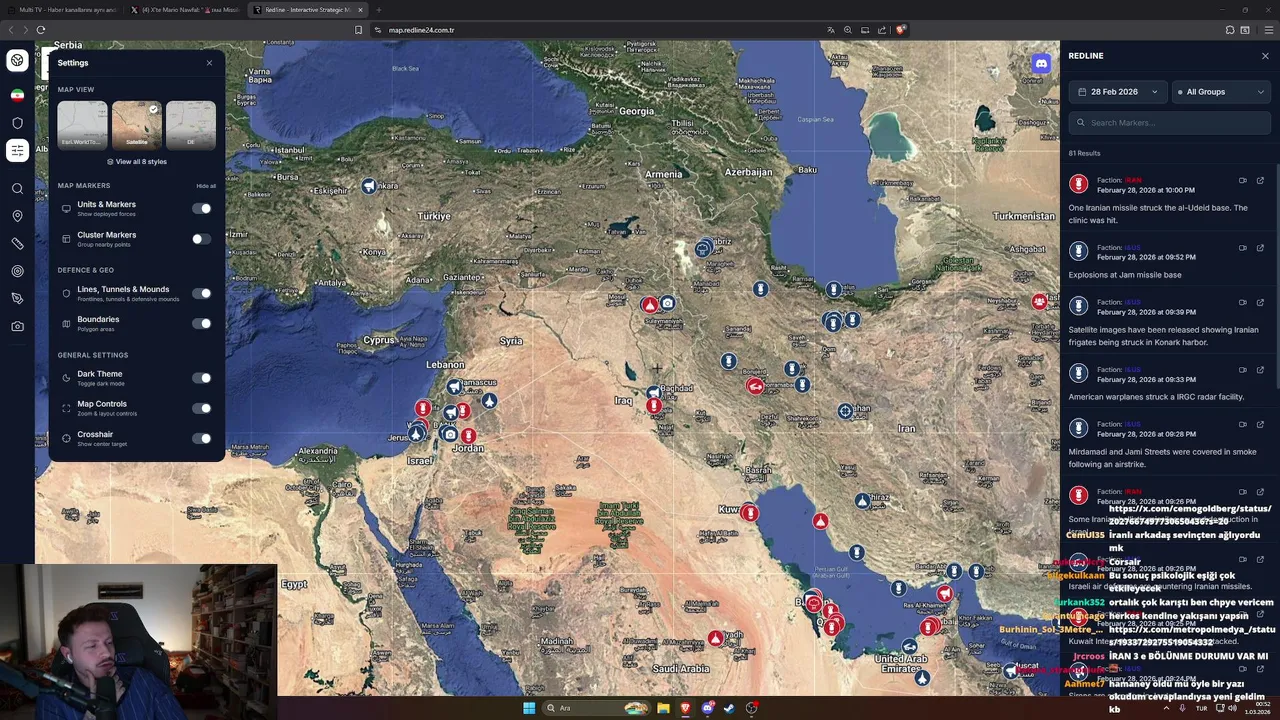Close the Settings panel
This screenshot has width=1280, height=720.
tap(209, 63)
